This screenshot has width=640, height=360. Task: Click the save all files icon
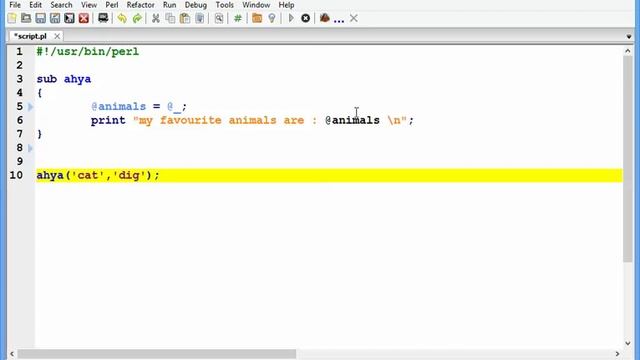[69, 18]
